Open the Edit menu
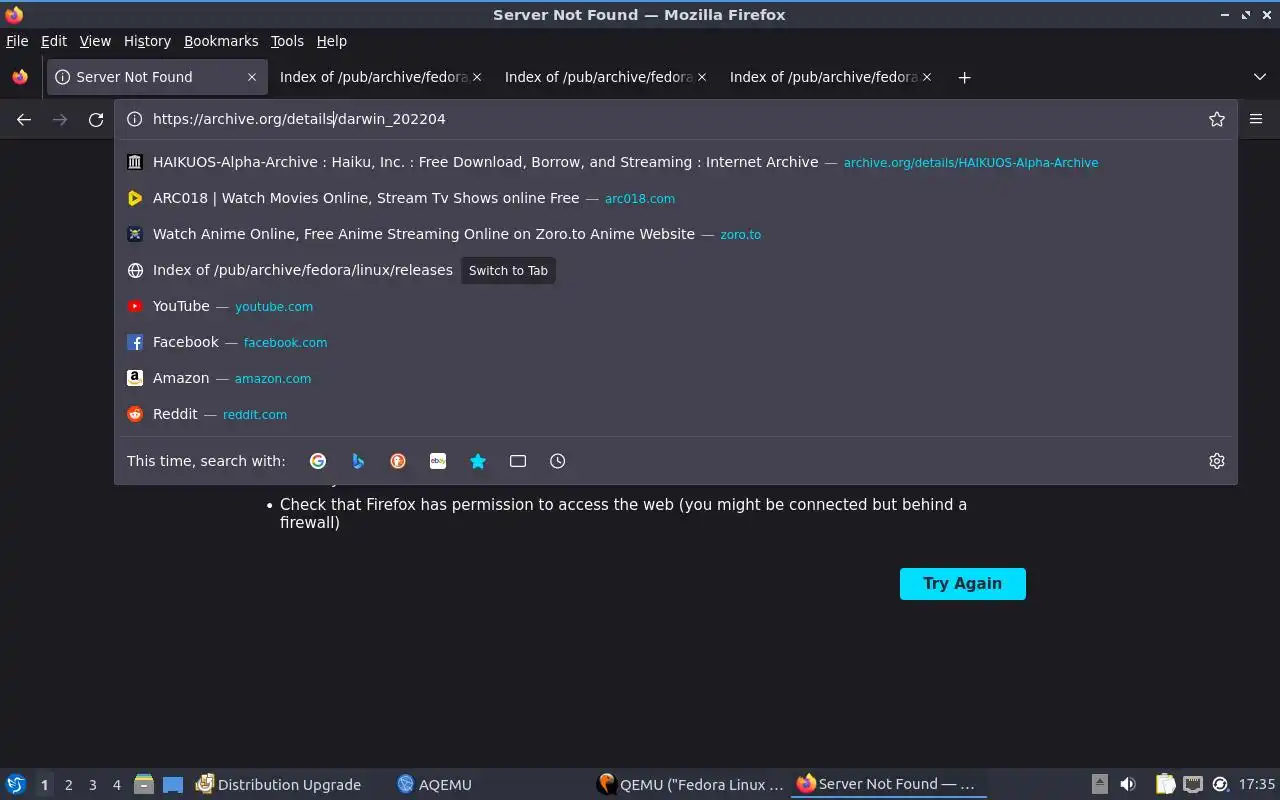The height and width of the screenshot is (800, 1280). coord(54,41)
